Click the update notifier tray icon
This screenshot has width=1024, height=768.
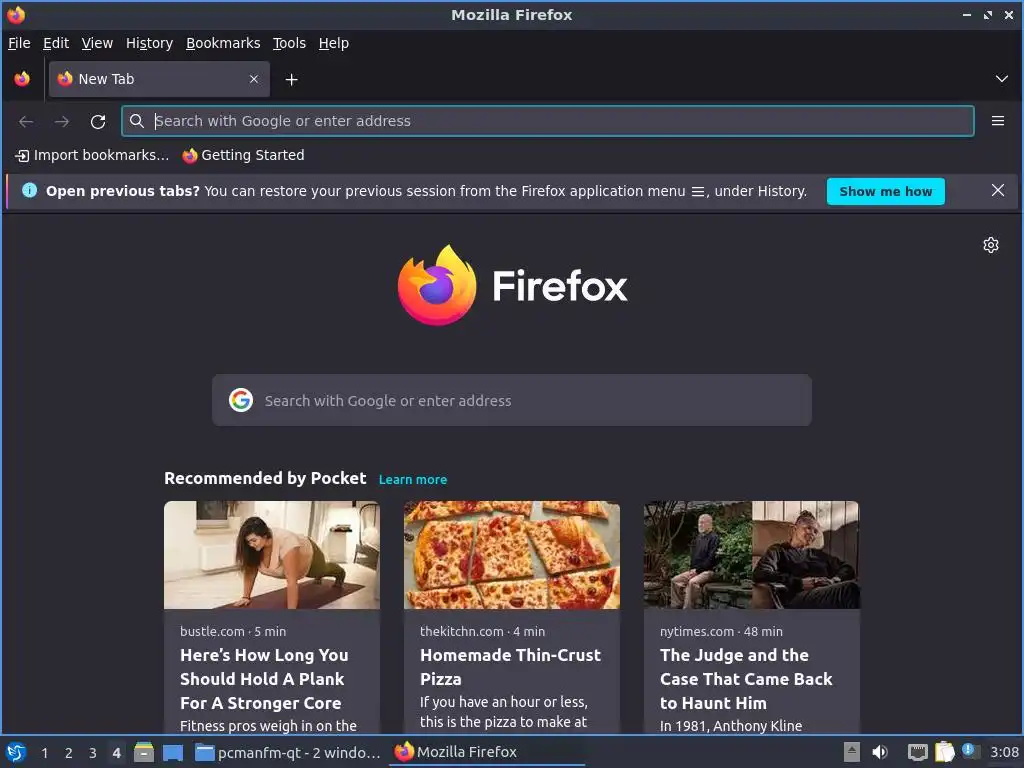click(x=970, y=751)
